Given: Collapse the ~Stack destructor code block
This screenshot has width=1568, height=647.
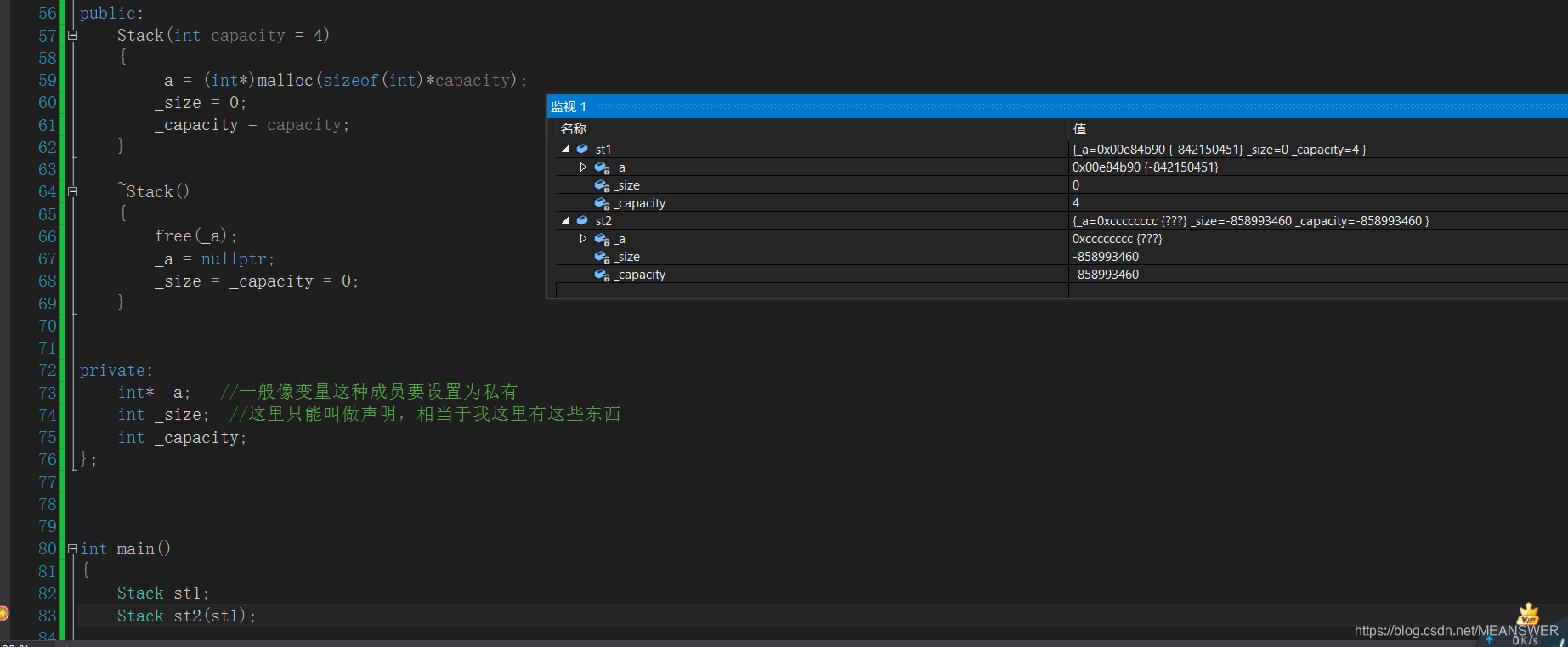Looking at the screenshot, I should point(72,192).
